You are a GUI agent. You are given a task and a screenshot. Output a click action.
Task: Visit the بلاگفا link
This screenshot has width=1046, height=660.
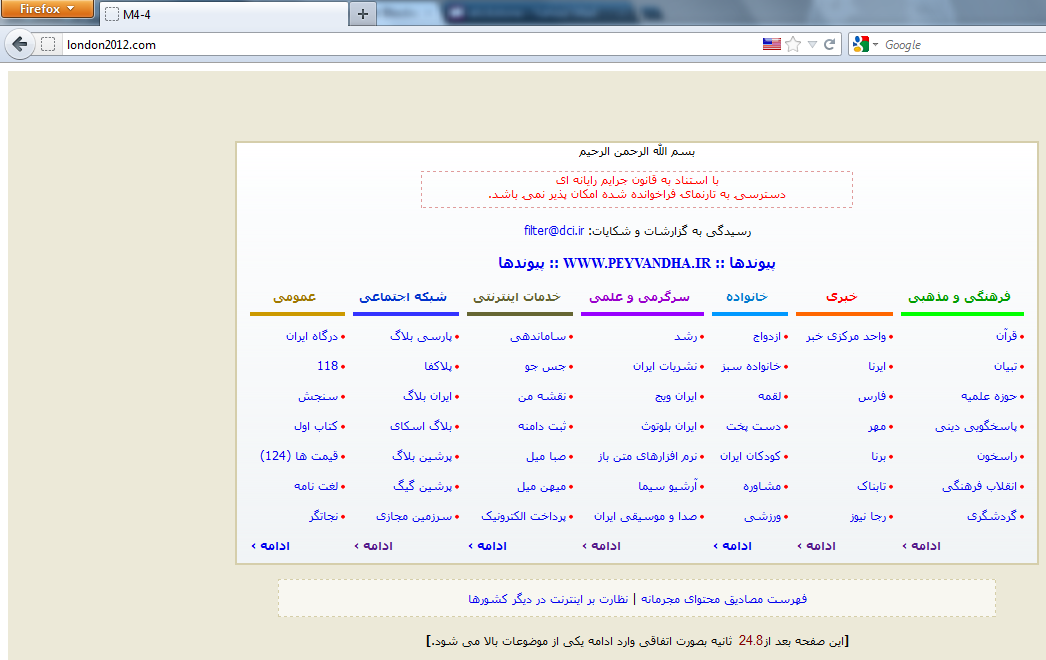438,366
